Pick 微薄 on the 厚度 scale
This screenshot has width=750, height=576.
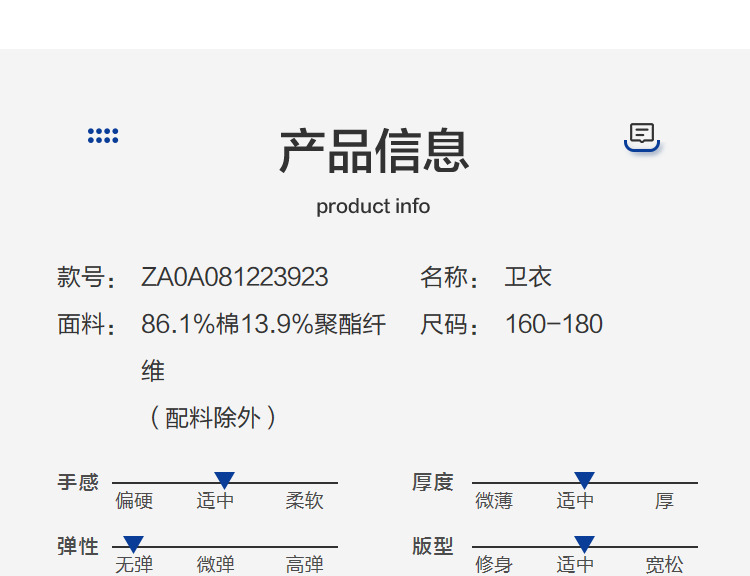pos(494,501)
